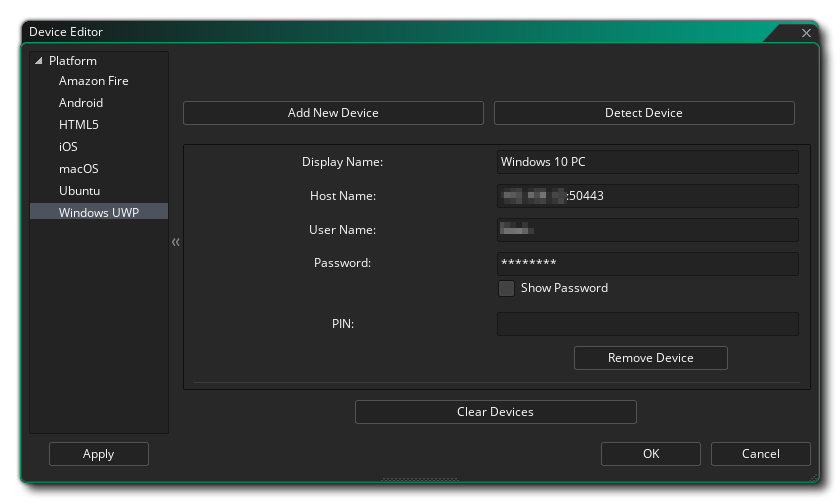Screen dimensions: 840x503
Task: Click Remove Device button
Action: (x=651, y=358)
